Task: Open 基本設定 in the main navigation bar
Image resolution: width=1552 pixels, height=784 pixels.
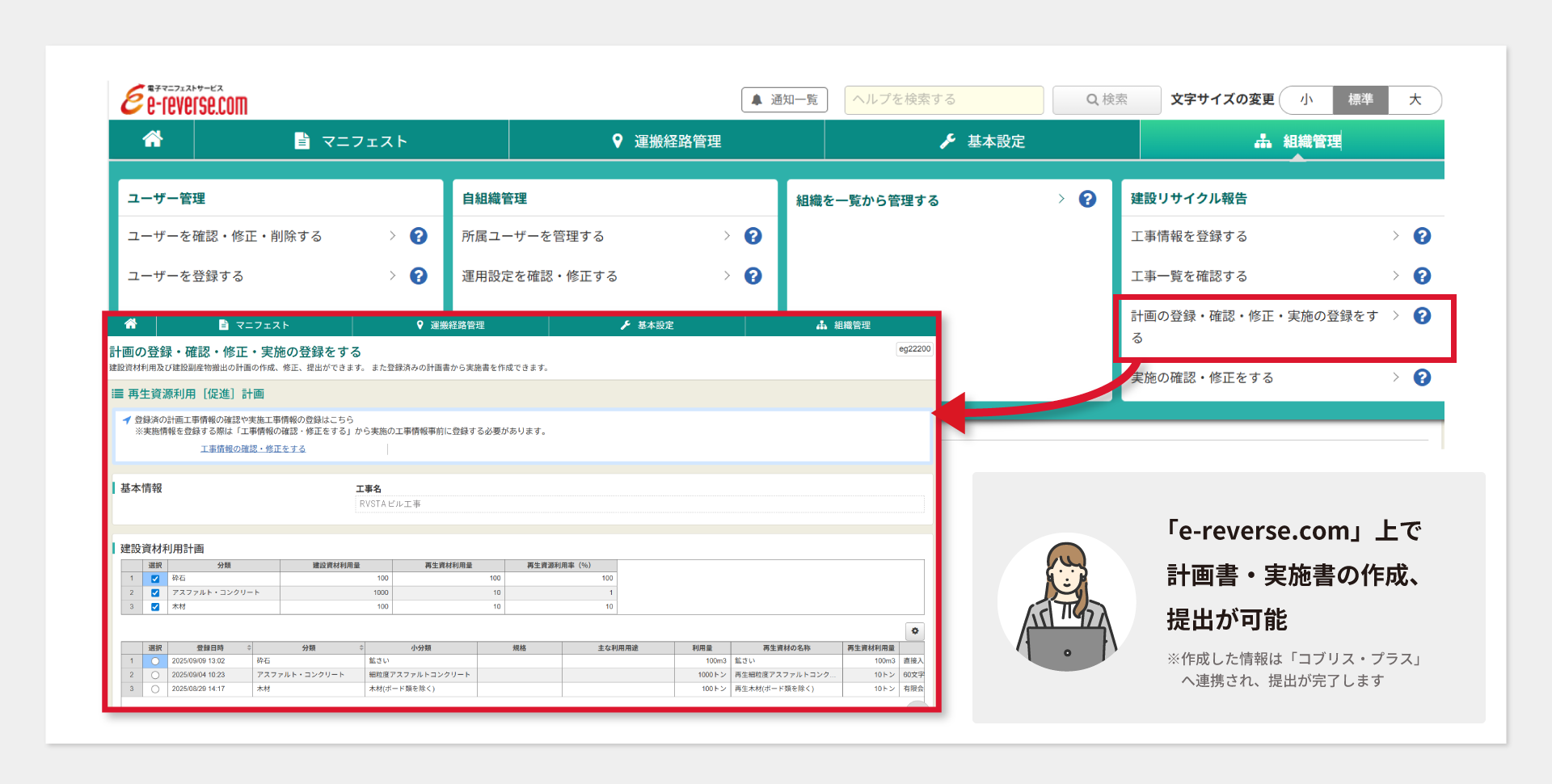Action: click(982, 141)
